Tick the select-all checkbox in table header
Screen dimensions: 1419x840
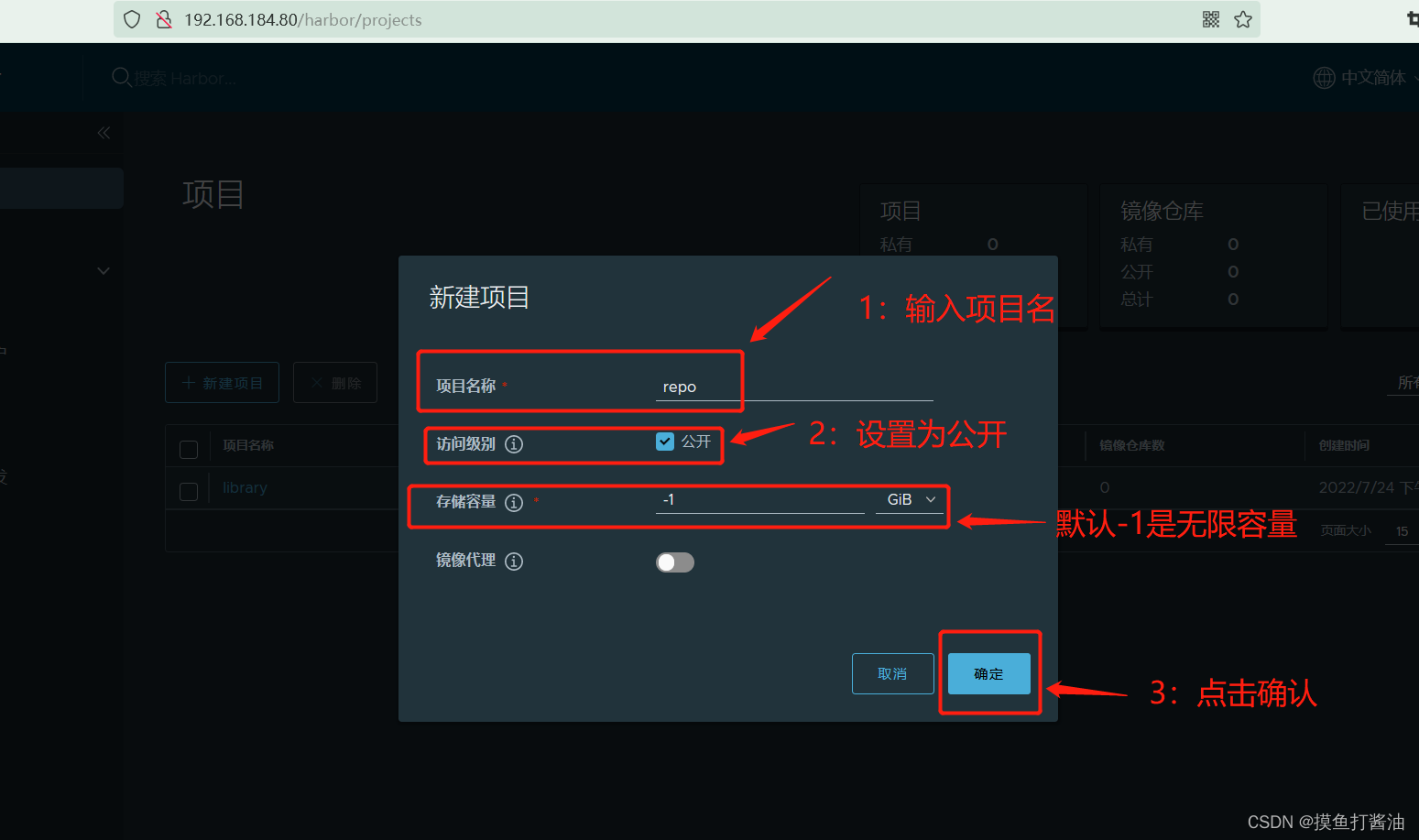(x=189, y=449)
